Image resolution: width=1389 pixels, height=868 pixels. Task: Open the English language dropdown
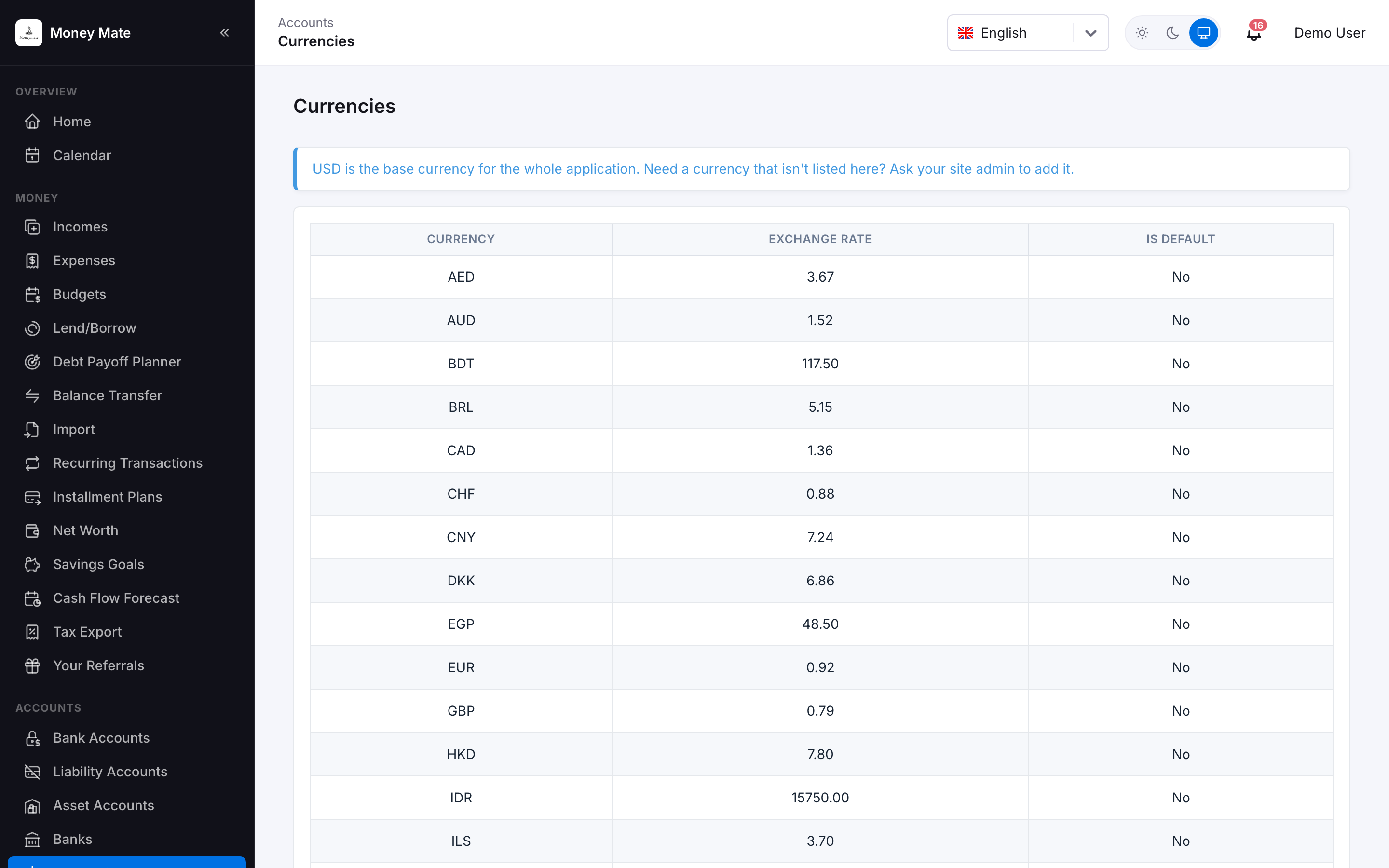coord(1027,33)
